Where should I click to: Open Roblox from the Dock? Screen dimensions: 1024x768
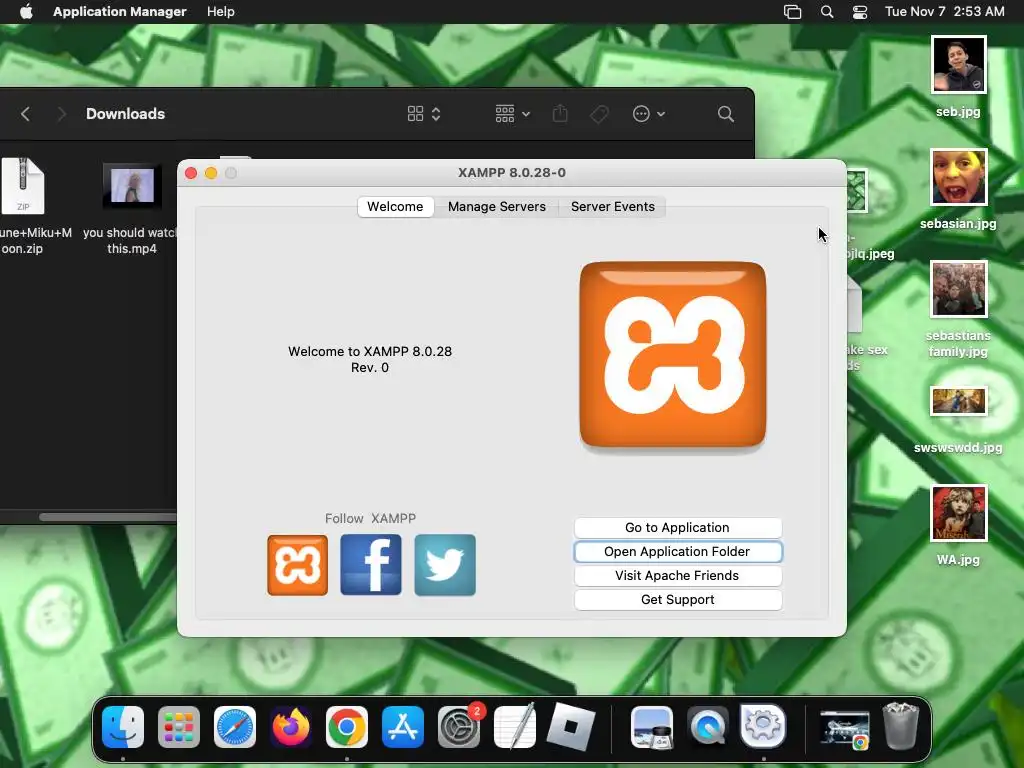click(571, 727)
